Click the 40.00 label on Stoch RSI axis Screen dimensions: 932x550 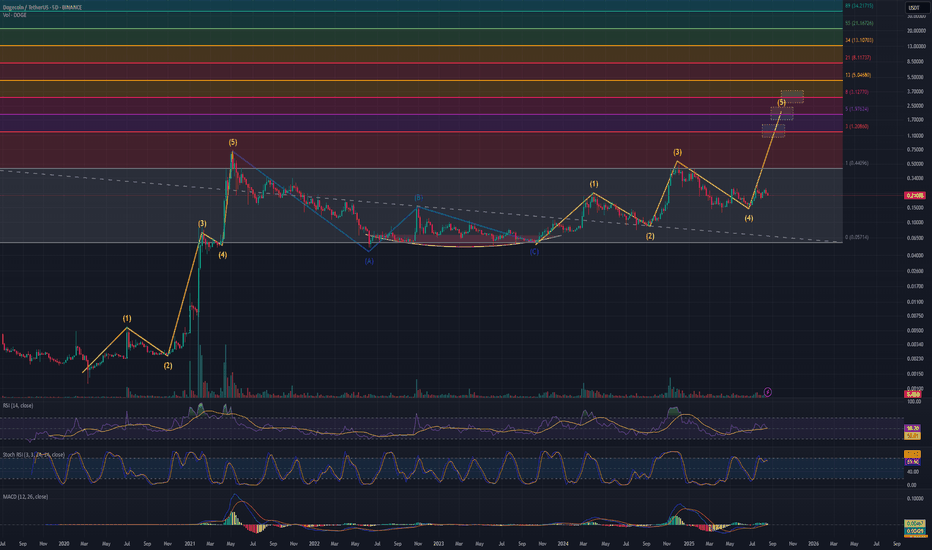pyautogui.click(x=912, y=472)
